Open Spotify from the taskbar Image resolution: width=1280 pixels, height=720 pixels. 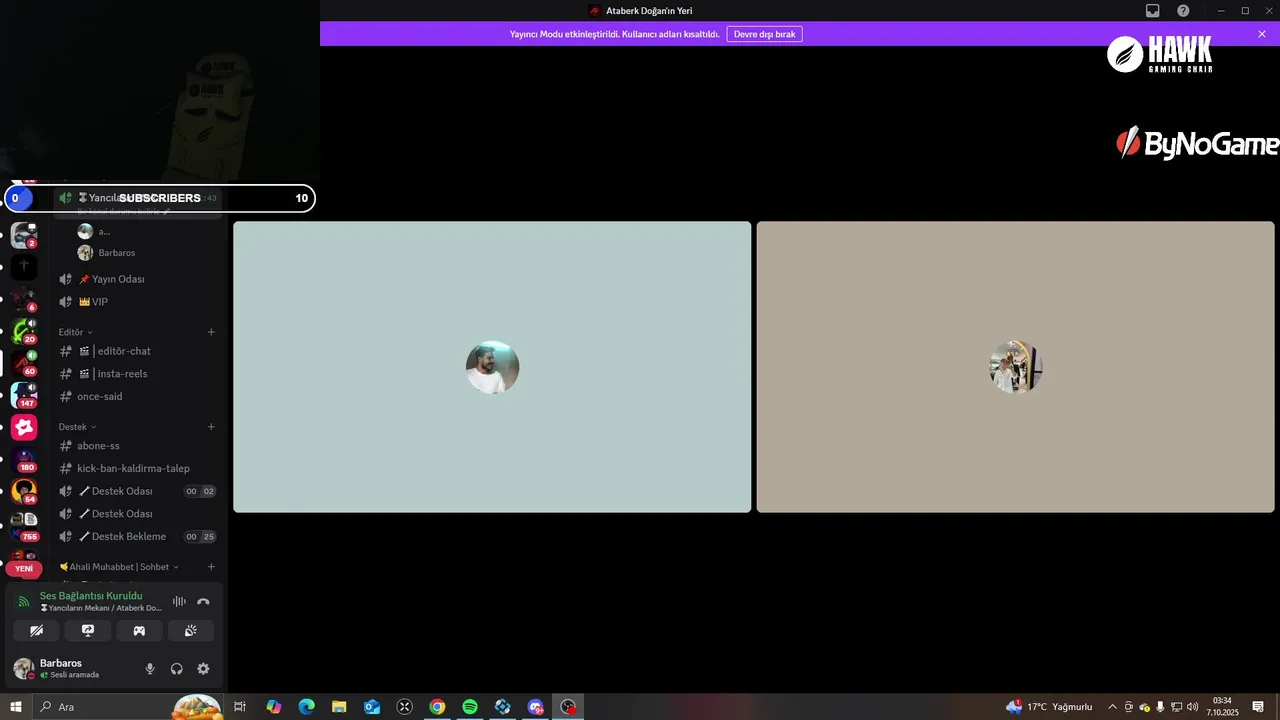point(470,707)
